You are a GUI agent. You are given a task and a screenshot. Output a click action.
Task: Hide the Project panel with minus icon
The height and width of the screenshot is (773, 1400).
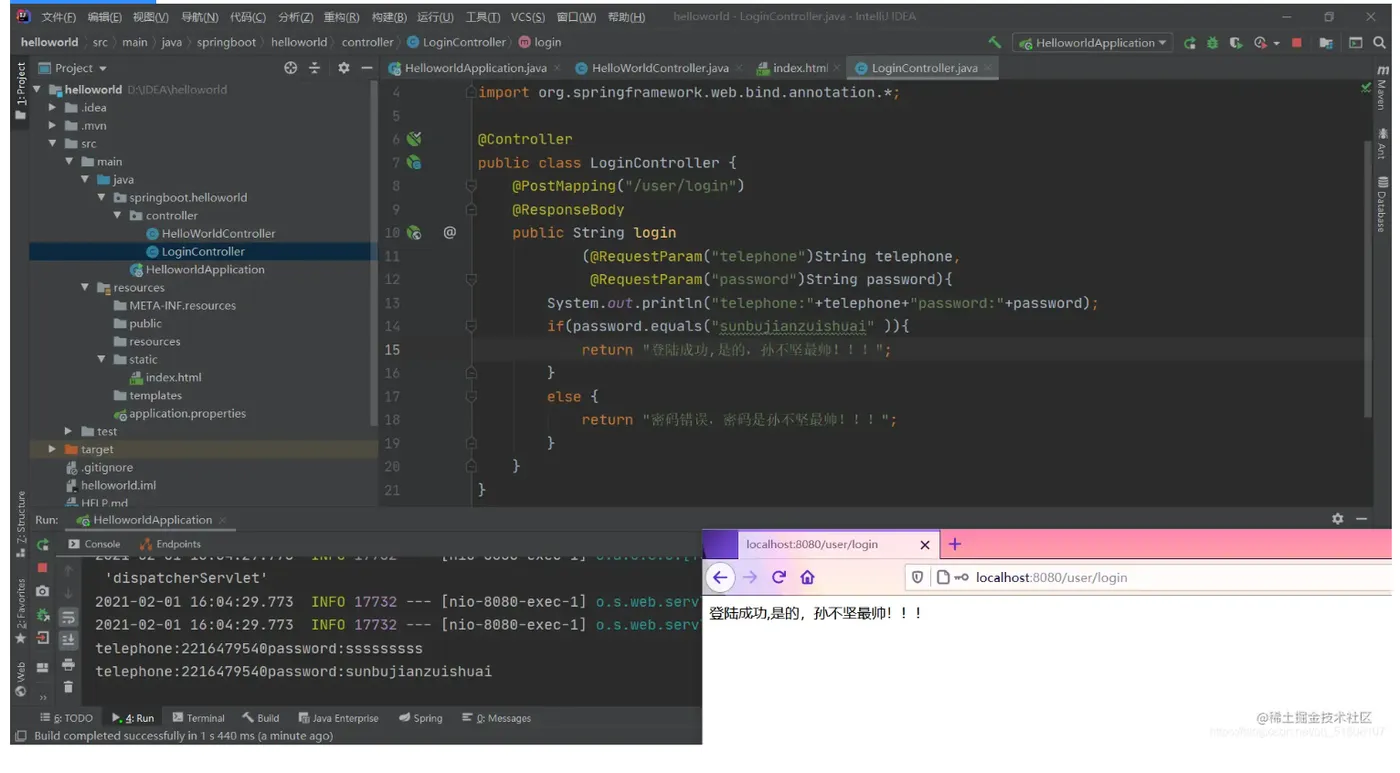click(366, 68)
